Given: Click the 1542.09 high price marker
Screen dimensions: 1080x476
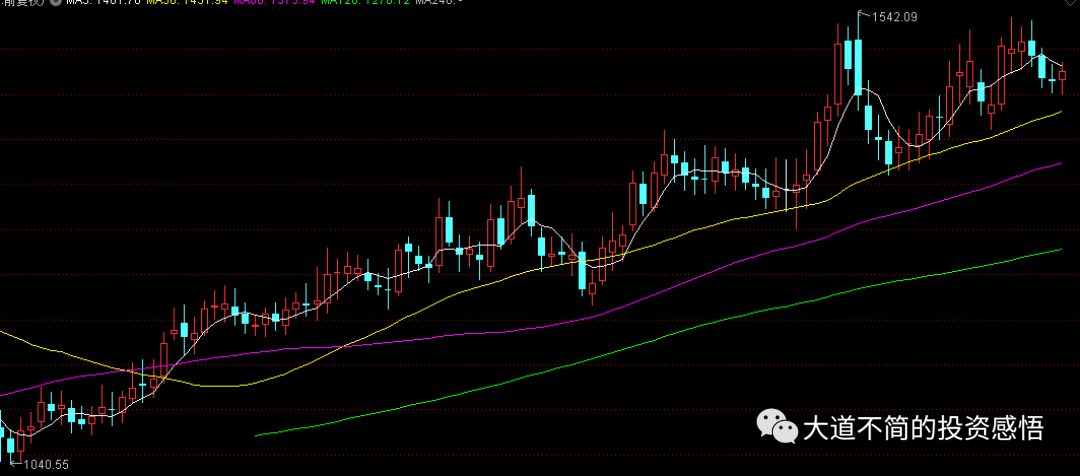Looking at the screenshot, I should click(x=895, y=17).
